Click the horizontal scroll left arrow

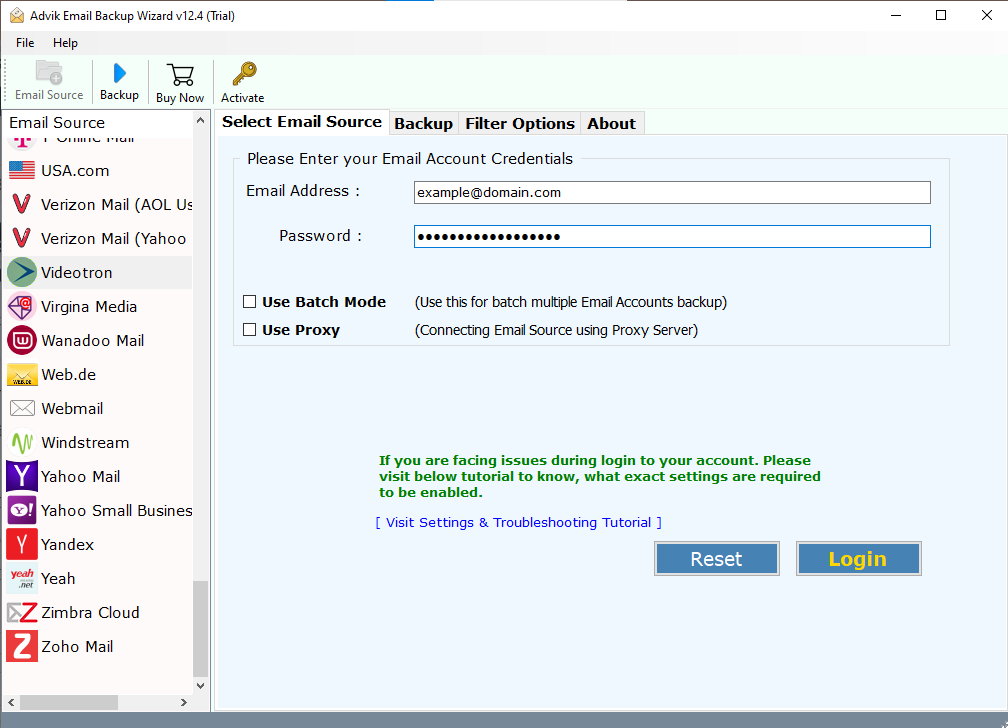(11, 702)
